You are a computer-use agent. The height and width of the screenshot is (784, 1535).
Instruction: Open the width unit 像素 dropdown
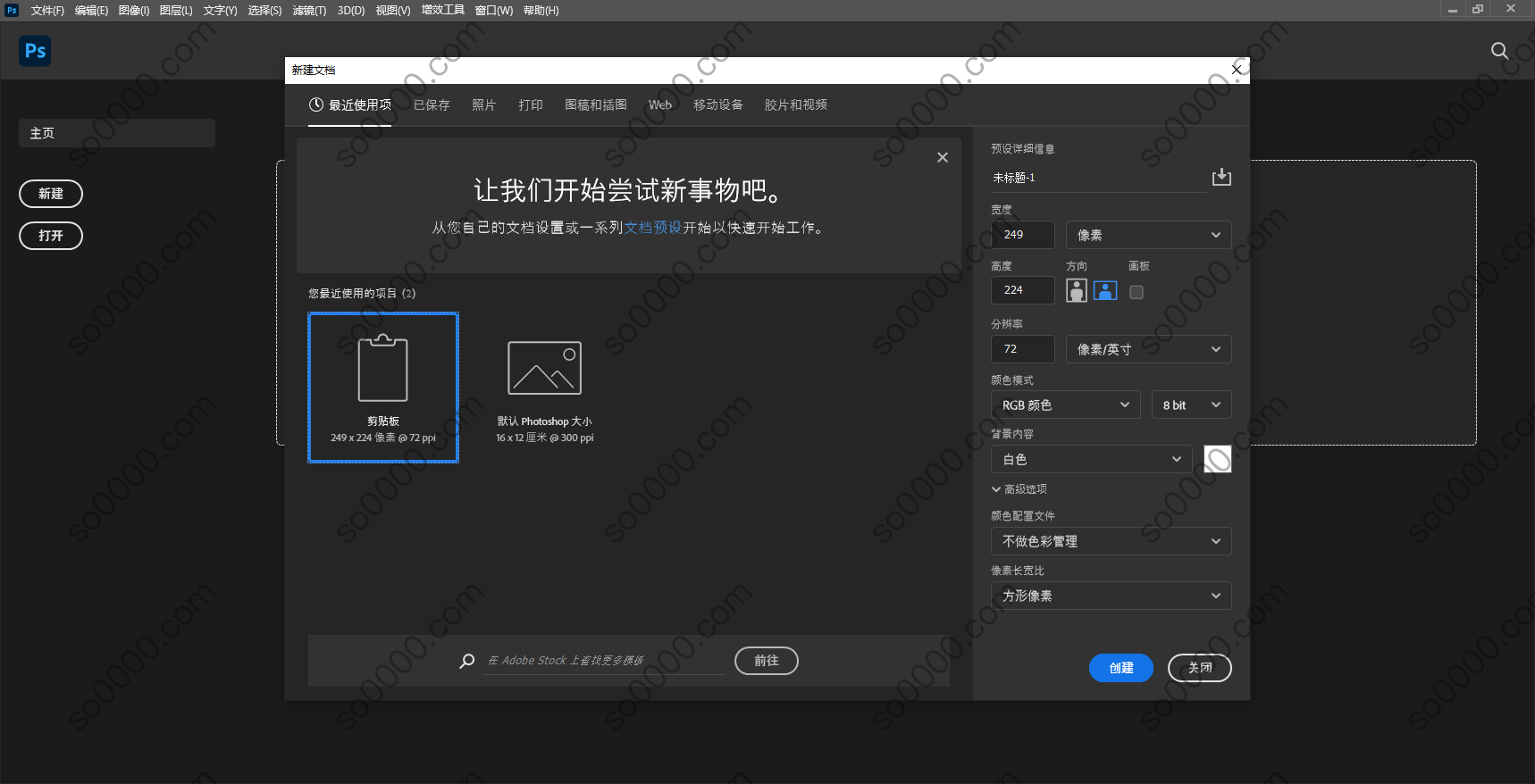(x=1148, y=235)
